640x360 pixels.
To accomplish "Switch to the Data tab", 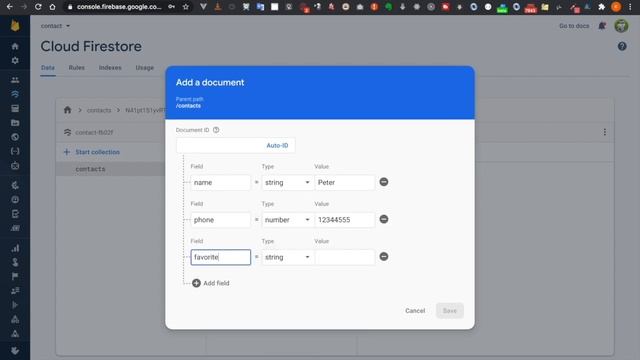I will (x=48, y=68).
